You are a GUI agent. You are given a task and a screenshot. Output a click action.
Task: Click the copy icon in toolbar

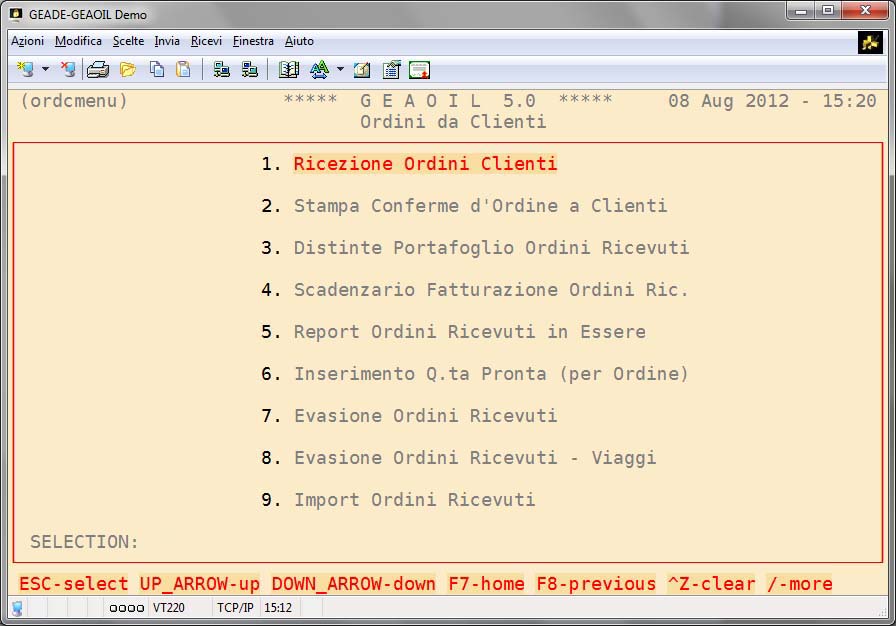(157, 70)
